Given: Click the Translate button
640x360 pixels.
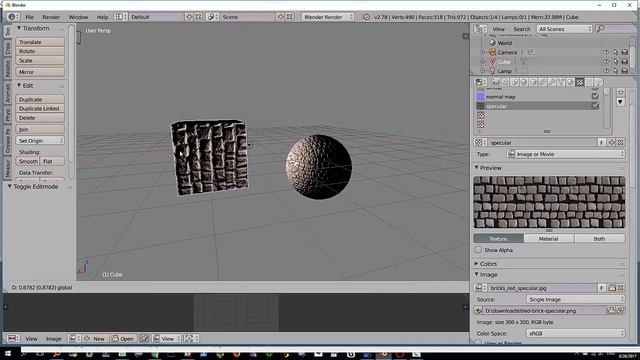Looking at the screenshot, I should [x=40, y=42].
